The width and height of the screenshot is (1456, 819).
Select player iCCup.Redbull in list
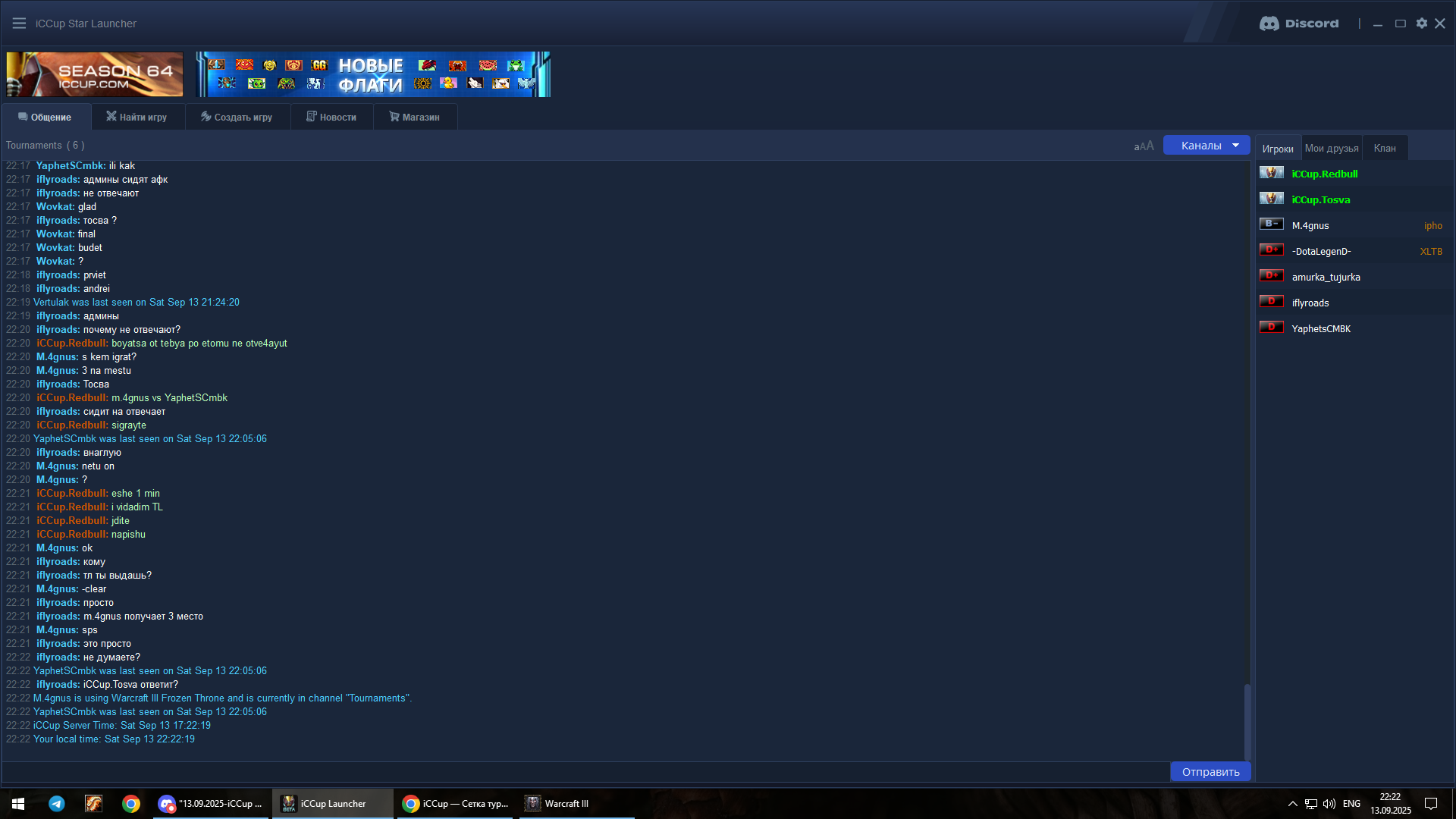click(x=1354, y=174)
